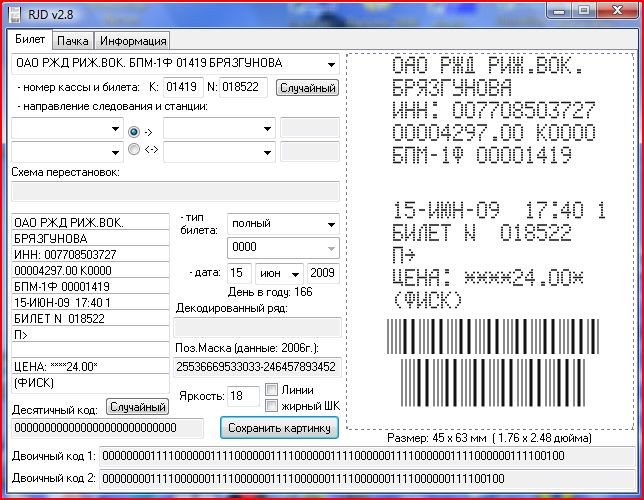Click the ИНН: 007708503727 line field
The width and height of the screenshot is (644, 500).
pyautogui.click(x=90, y=254)
